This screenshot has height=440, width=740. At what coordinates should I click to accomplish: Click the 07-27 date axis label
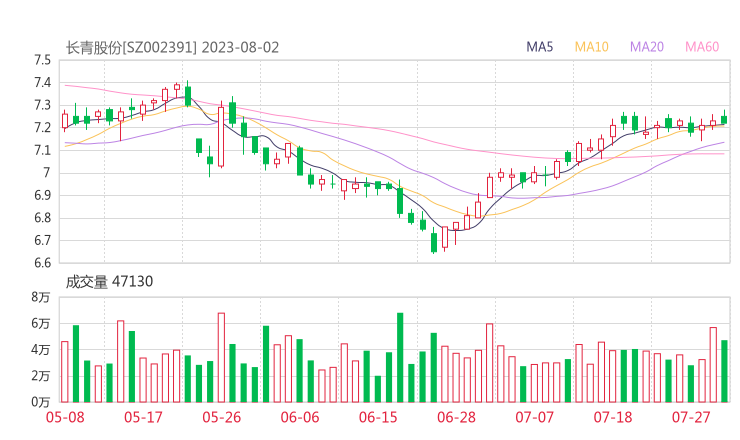(691, 417)
